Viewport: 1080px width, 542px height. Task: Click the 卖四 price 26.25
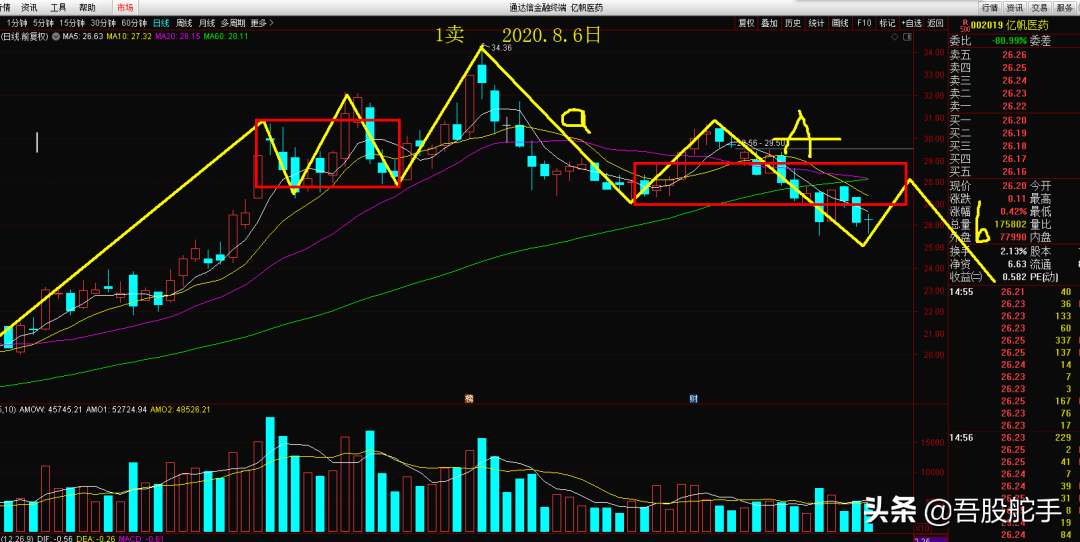coord(1014,67)
